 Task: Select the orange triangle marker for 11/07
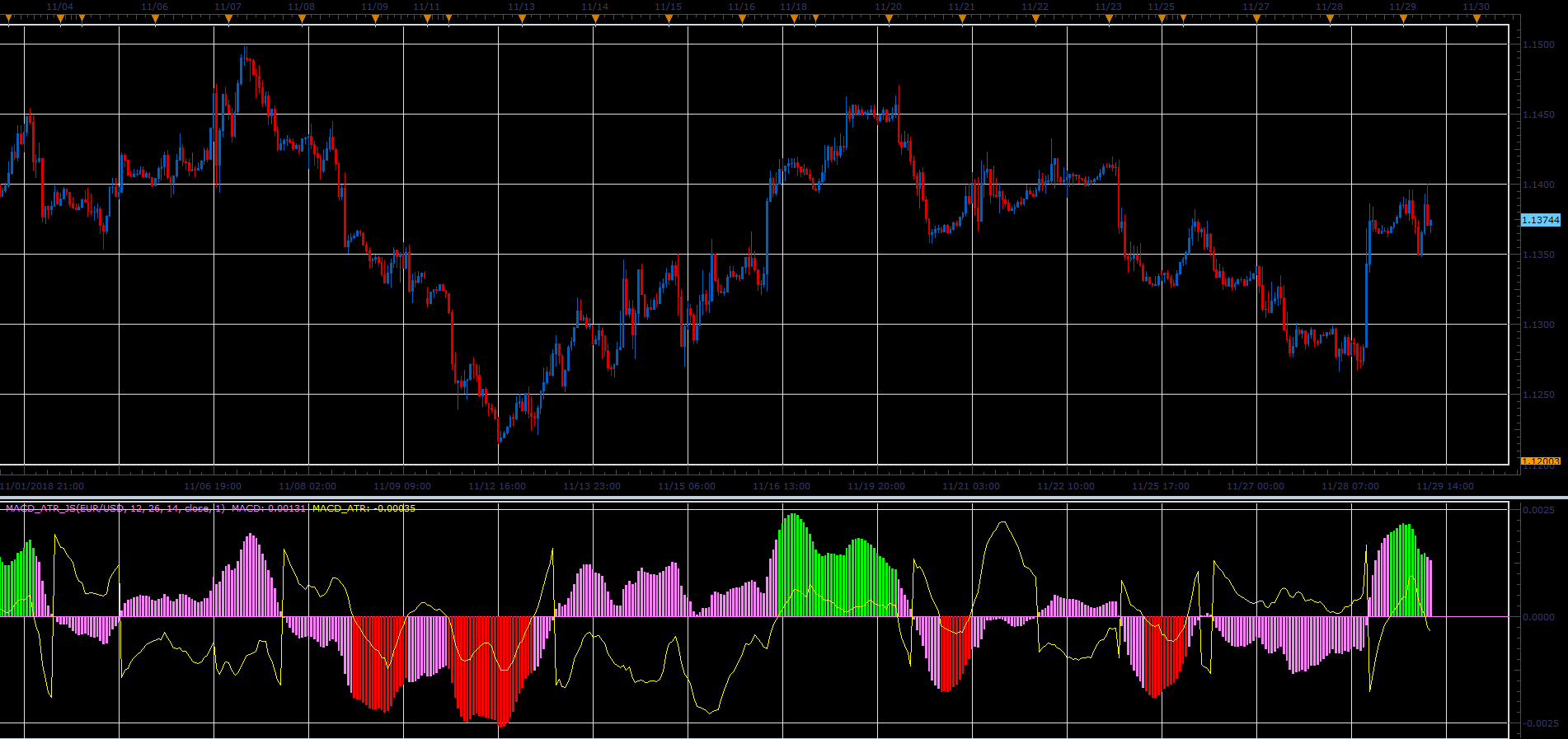[x=228, y=19]
